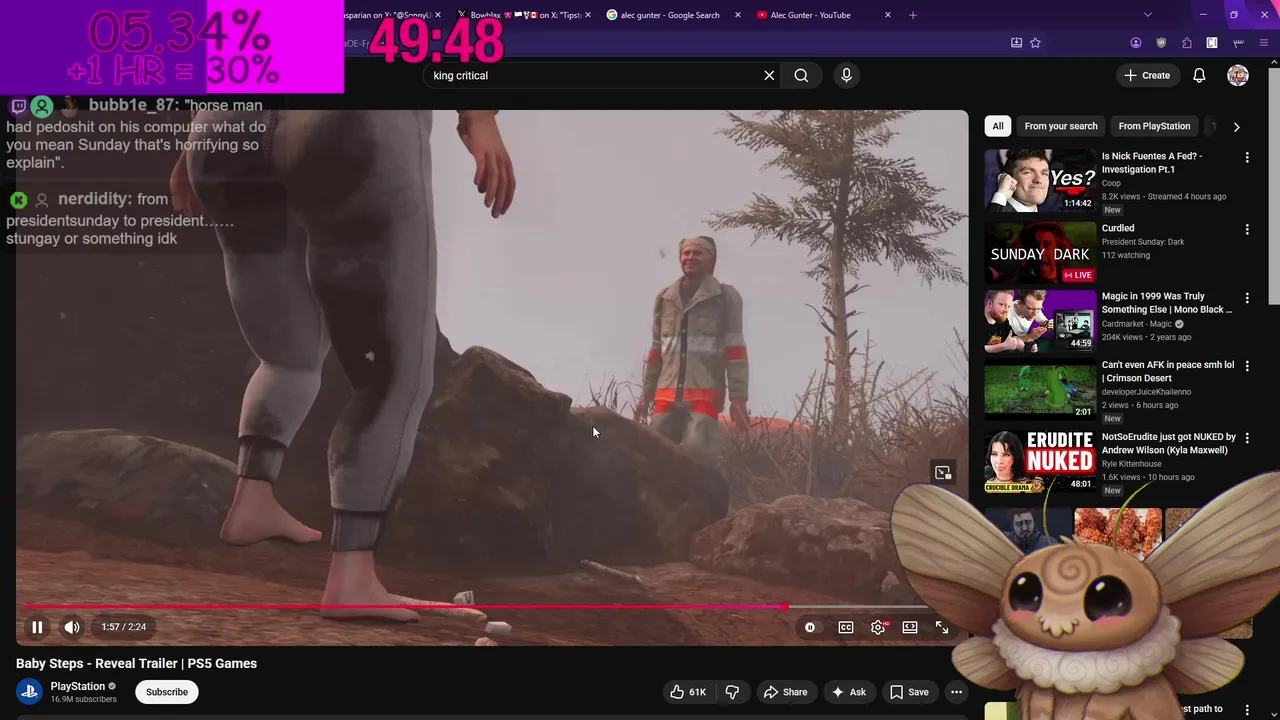Viewport: 1280px width, 720px height.
Task: Open the browser profile account icon
Action: tap(1136, 43)
